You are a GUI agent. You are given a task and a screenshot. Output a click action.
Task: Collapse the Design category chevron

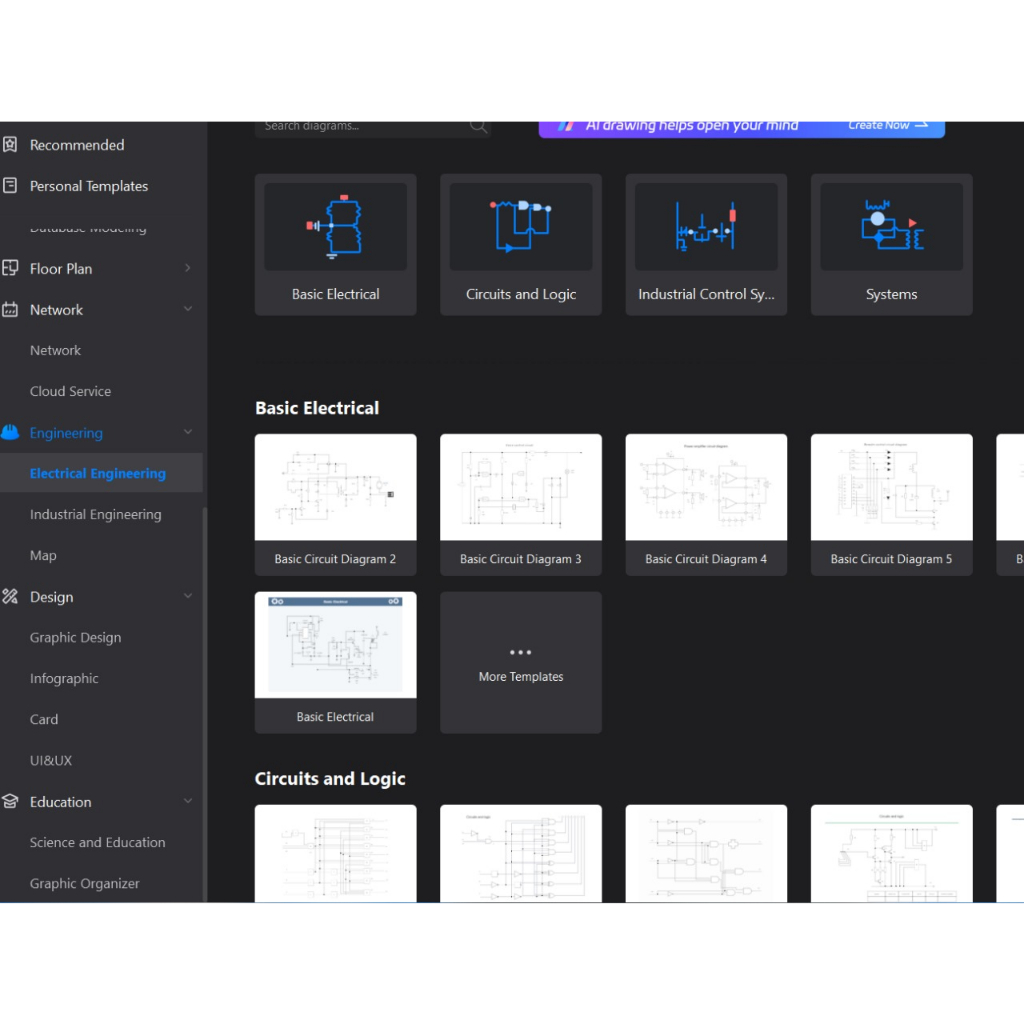coord(188,597)
